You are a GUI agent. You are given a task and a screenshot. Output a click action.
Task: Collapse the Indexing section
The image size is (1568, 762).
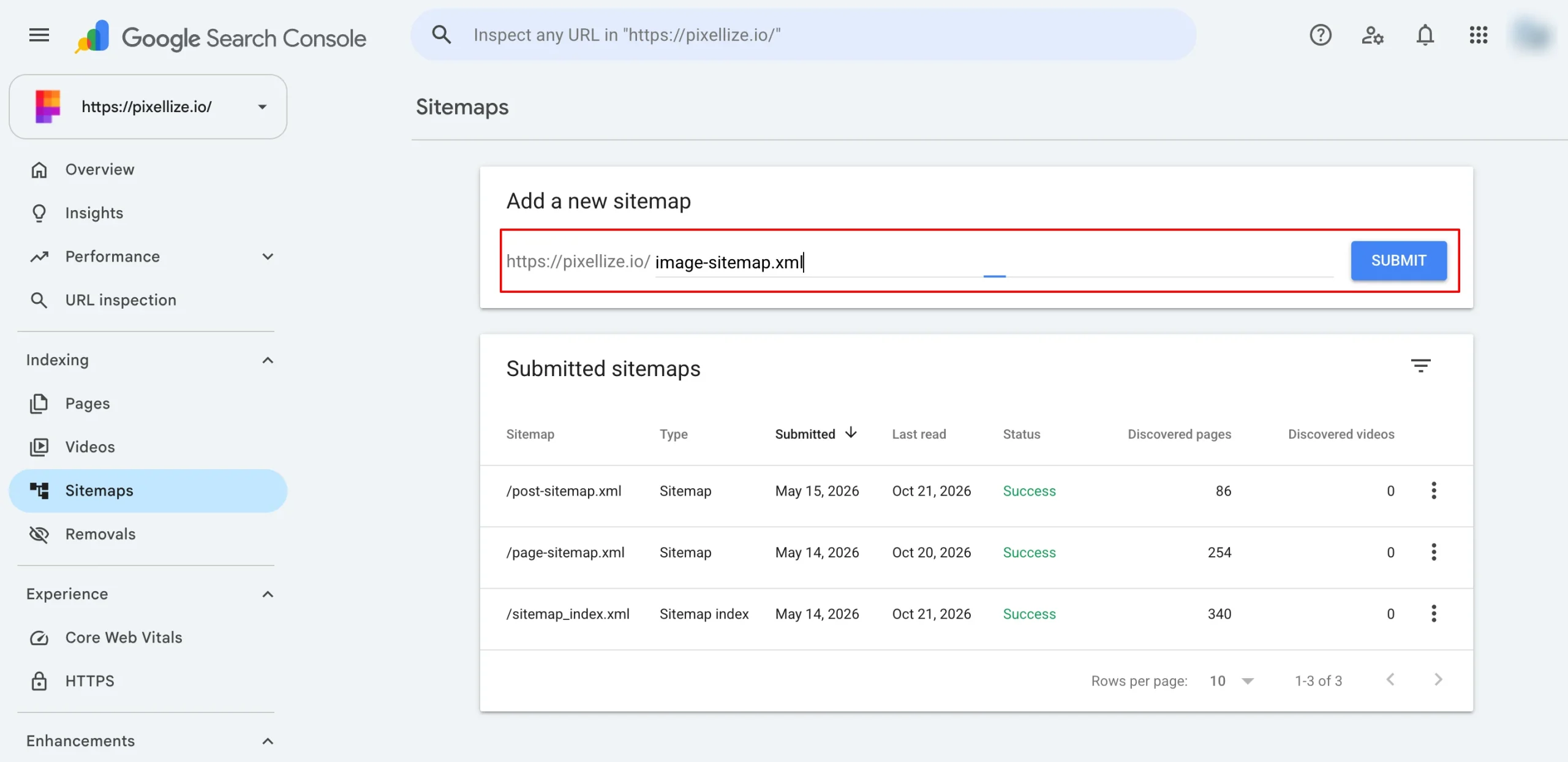[x=268, y=360]
